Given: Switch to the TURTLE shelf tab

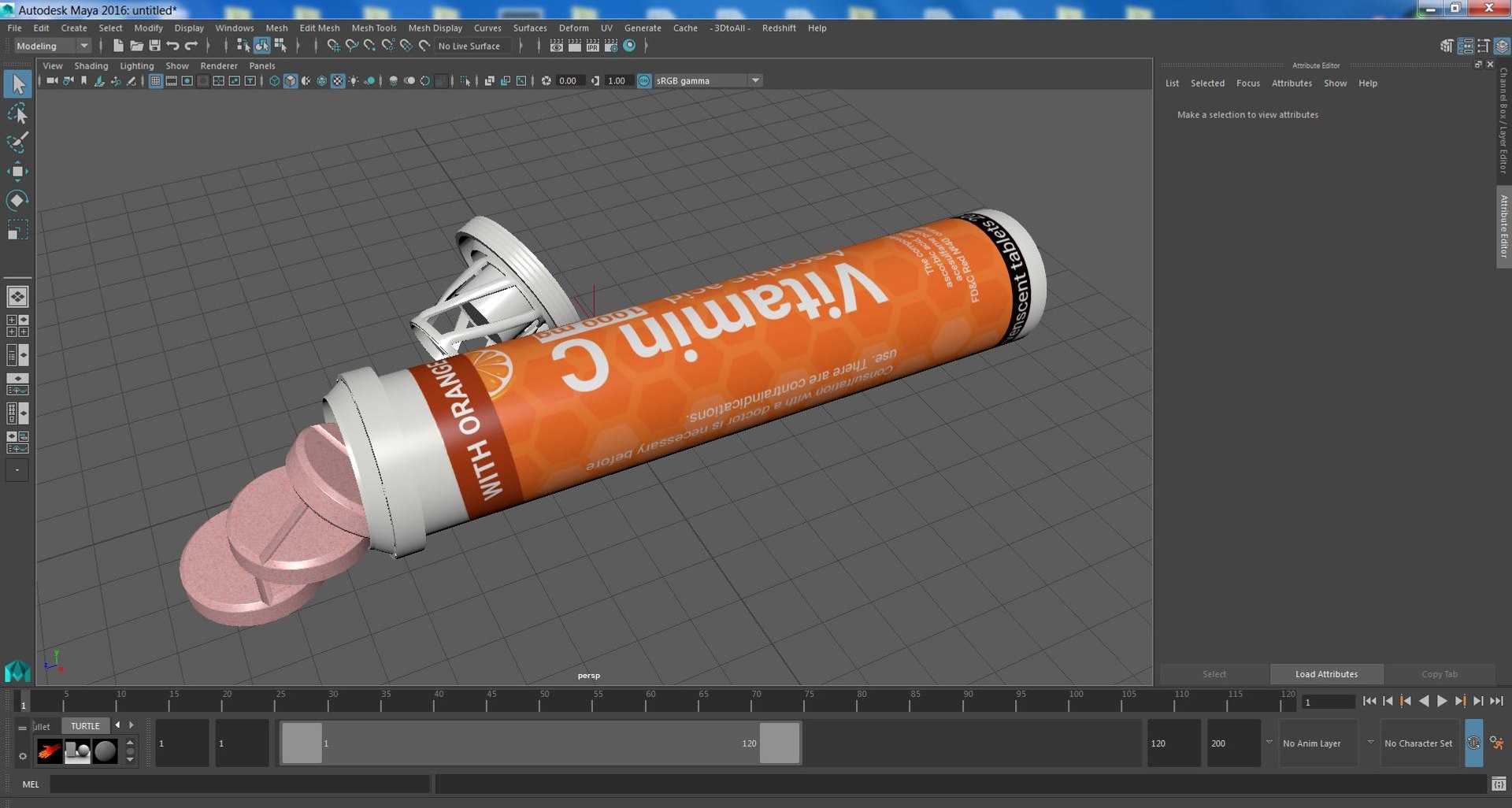Looking at the screenshot, I should (x=85, y=726).
